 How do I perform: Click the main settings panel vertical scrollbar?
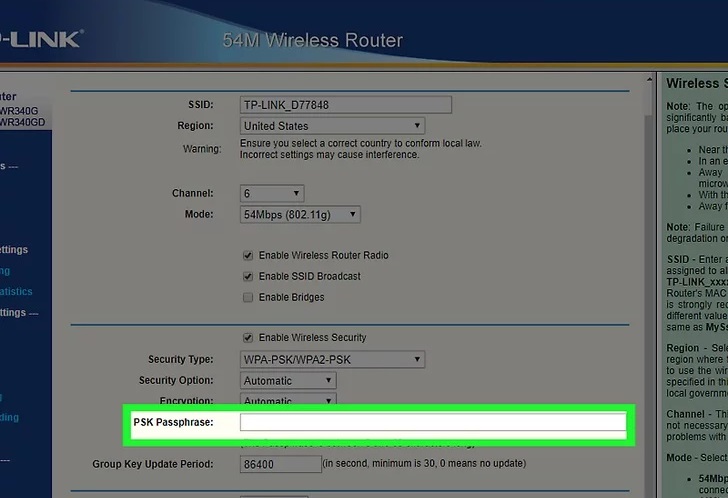pyautogui.click(x=647, y=280)
